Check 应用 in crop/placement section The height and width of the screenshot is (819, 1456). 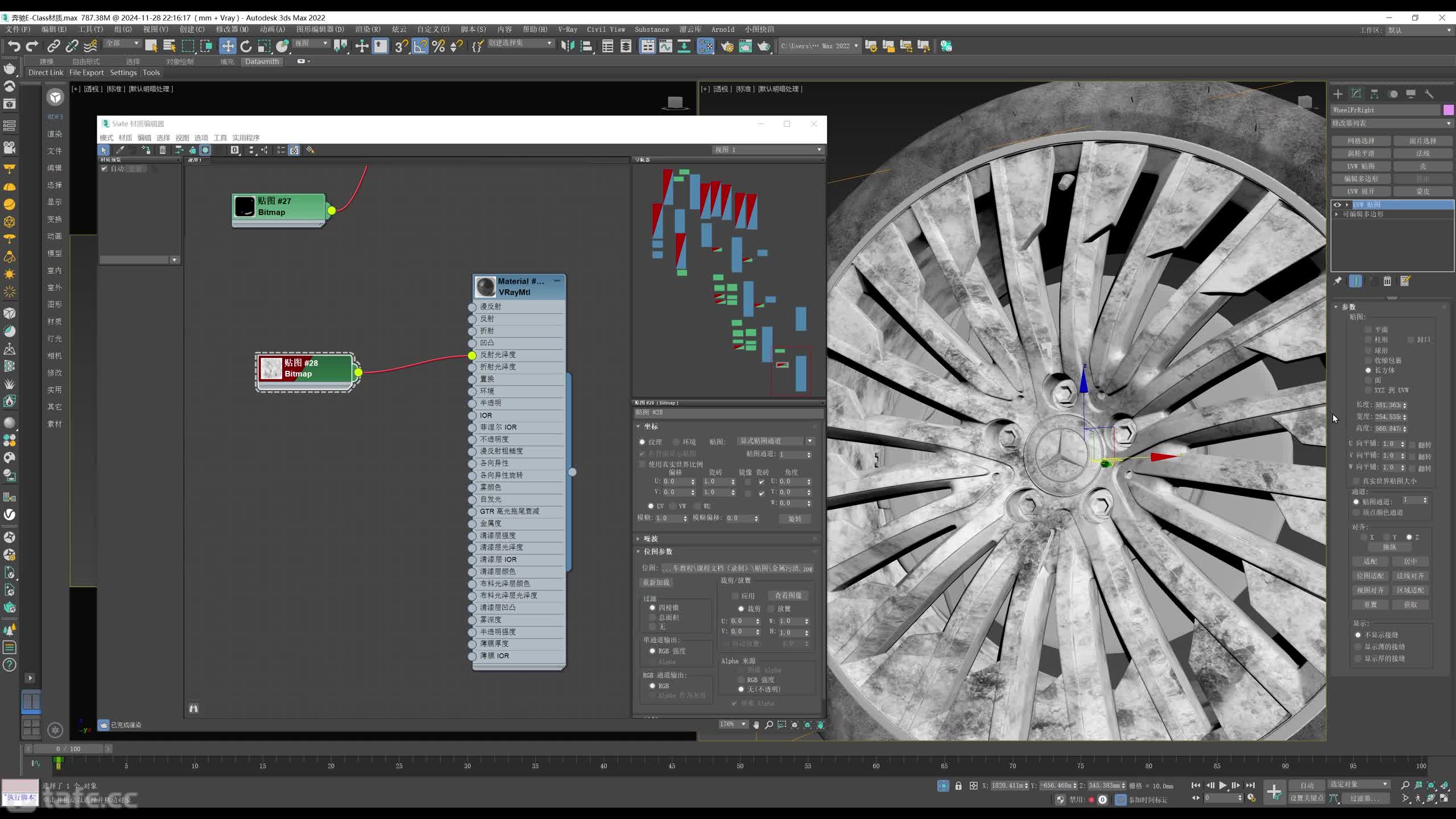tap(735, 596)
